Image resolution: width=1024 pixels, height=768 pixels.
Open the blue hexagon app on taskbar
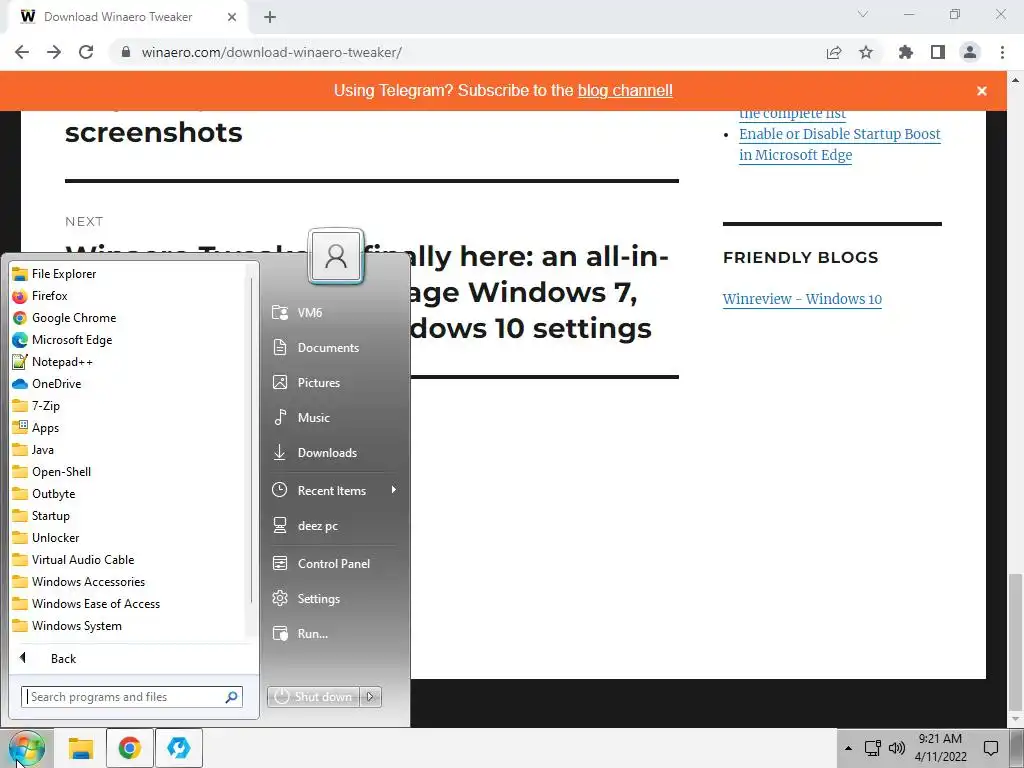pos(178,748)
